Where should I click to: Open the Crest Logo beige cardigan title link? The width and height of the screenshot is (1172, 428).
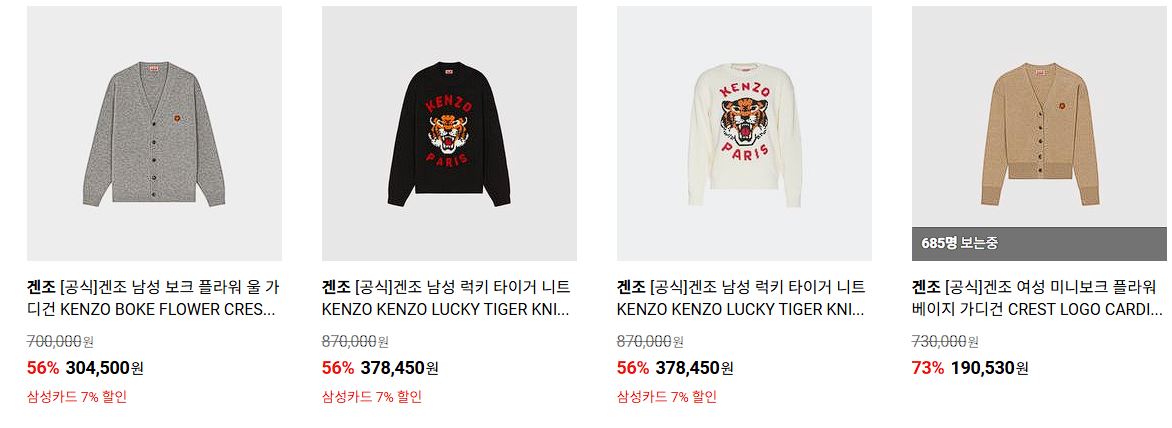[x=1037, y=297]
